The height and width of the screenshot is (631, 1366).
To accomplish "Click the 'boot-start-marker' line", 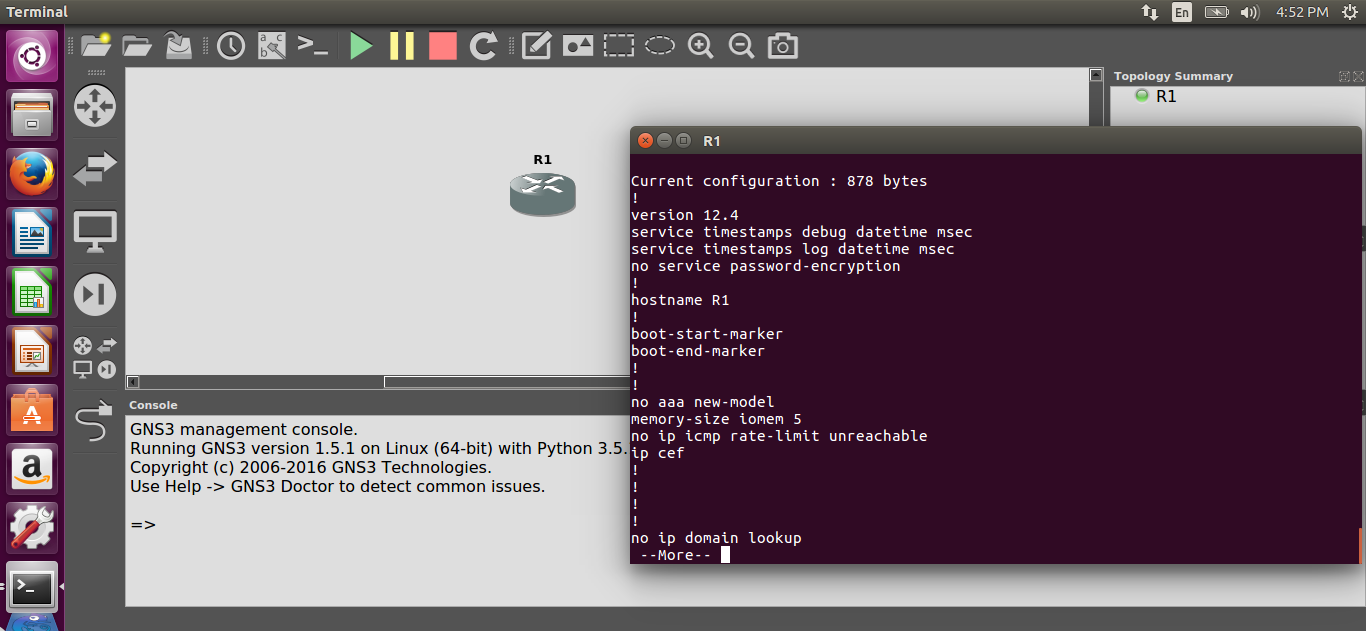I will coord(707,334).
